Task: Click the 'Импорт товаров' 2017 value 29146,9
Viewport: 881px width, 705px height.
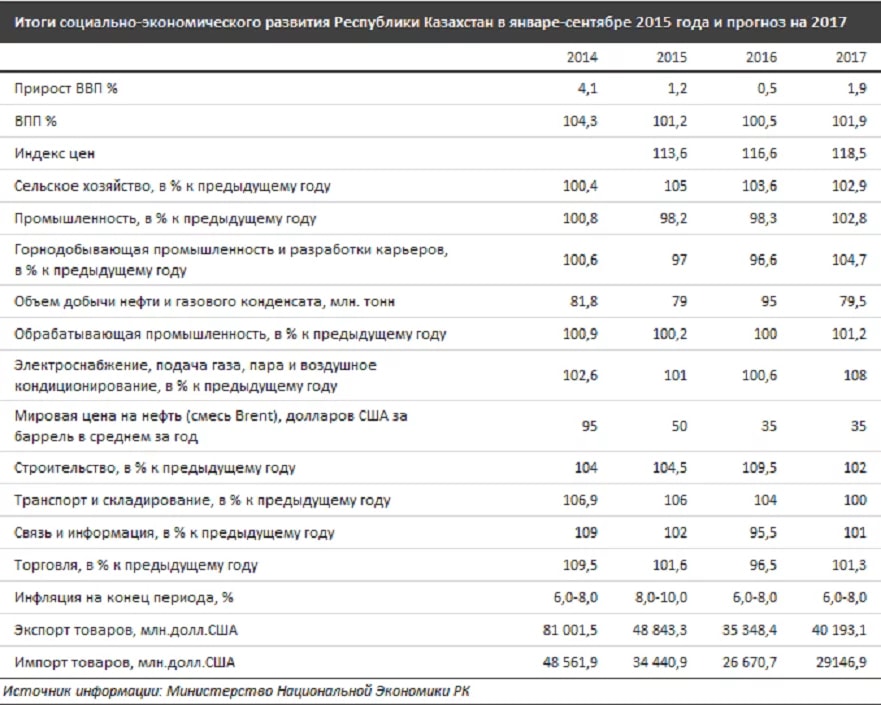Action: (x=841, y=663)
